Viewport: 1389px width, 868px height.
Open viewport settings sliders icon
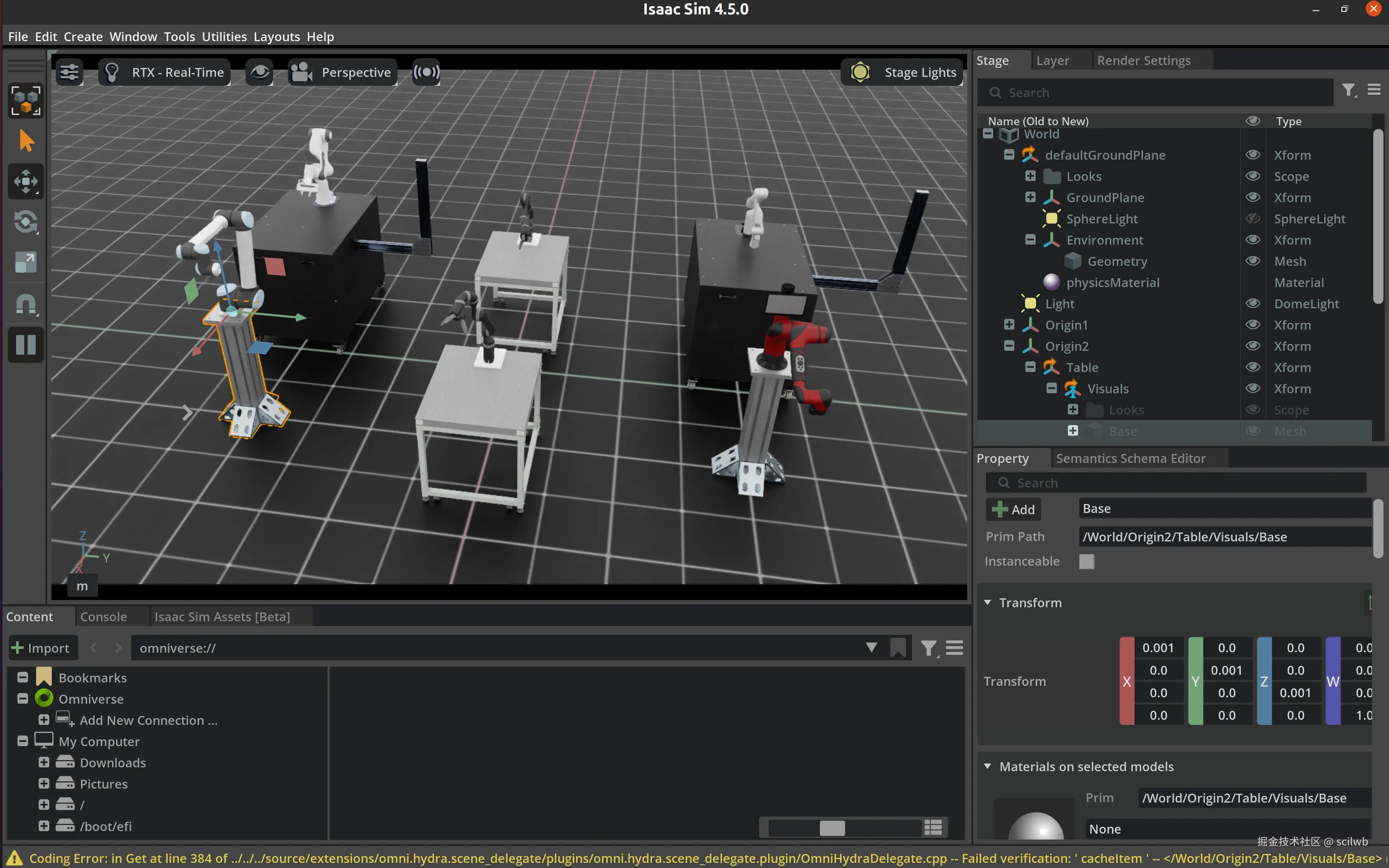[x=70, y=72]
